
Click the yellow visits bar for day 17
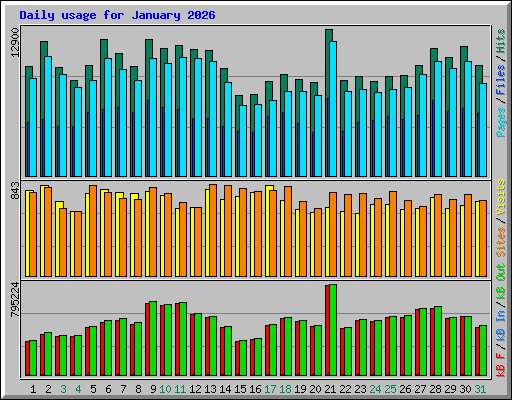coord(268,231)
